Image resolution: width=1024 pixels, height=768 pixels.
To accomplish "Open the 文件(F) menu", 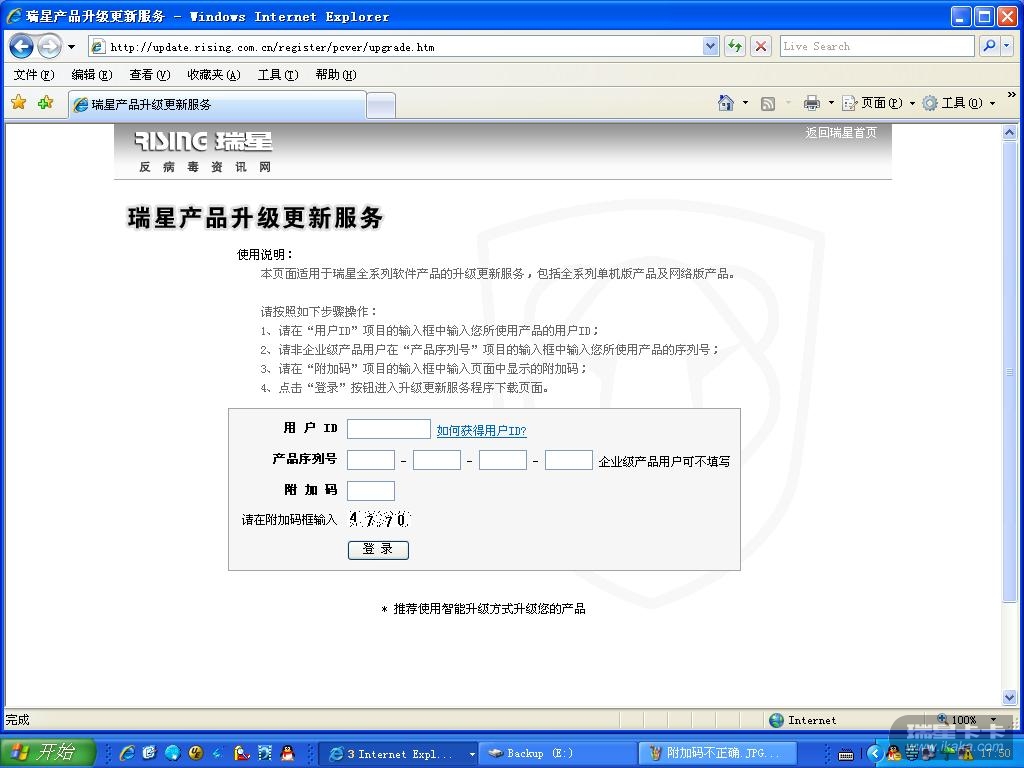I will point(34,74).
